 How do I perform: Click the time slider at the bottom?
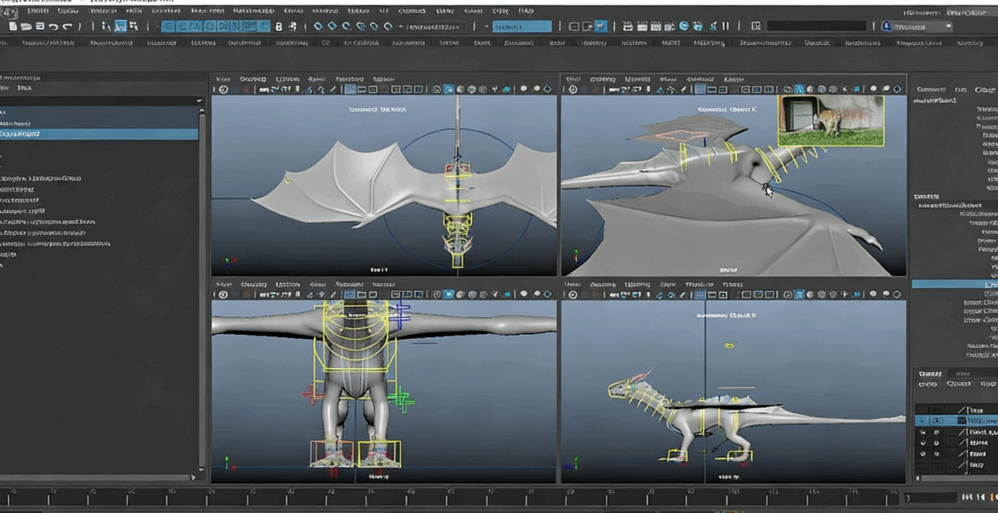[450, 496]
